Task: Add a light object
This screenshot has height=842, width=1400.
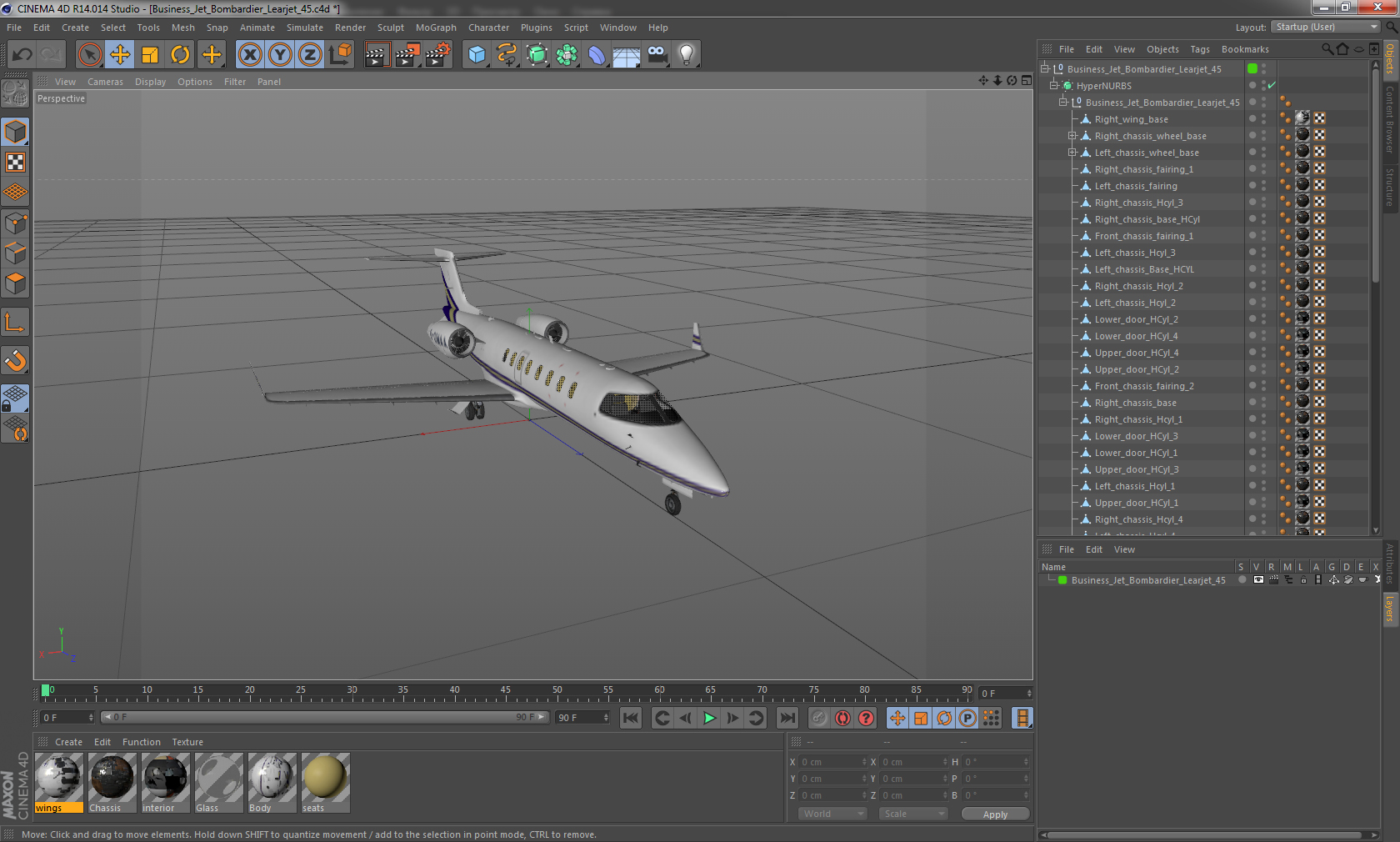Action: click(687, 55)
